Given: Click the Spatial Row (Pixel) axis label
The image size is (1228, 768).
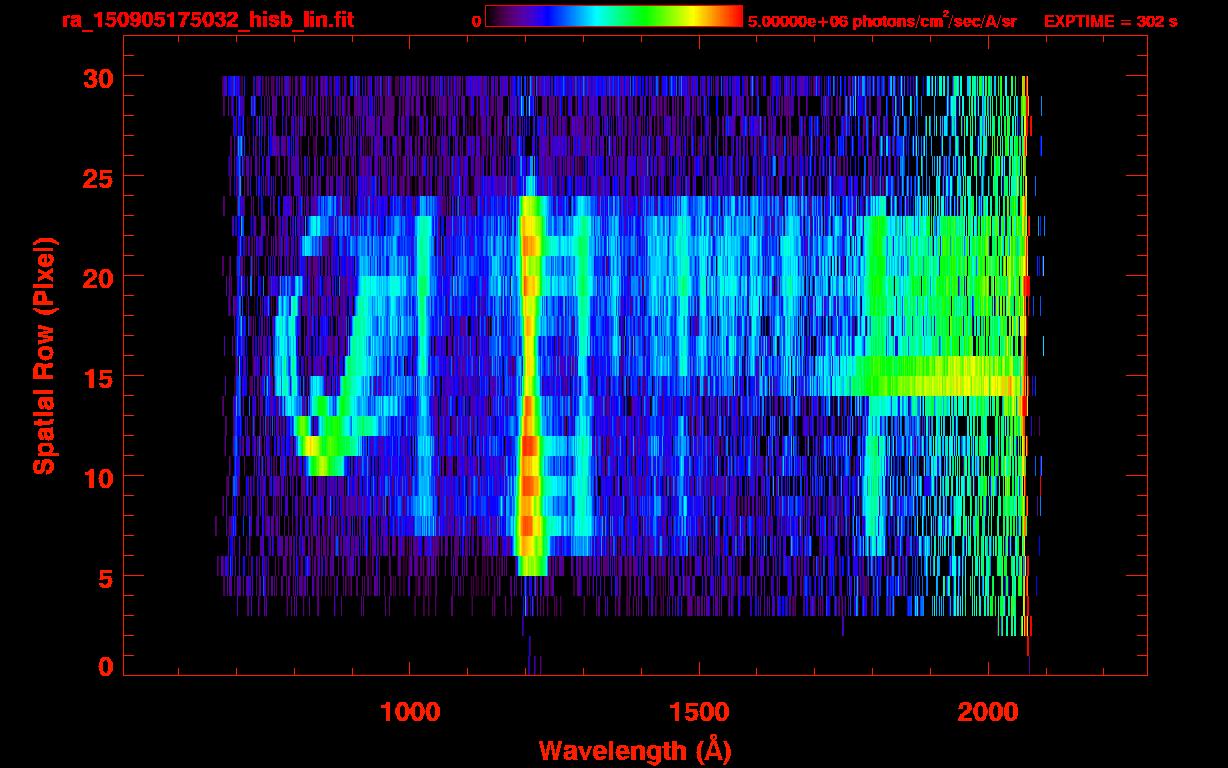Looking at the screenshot, I should [44, 355].
